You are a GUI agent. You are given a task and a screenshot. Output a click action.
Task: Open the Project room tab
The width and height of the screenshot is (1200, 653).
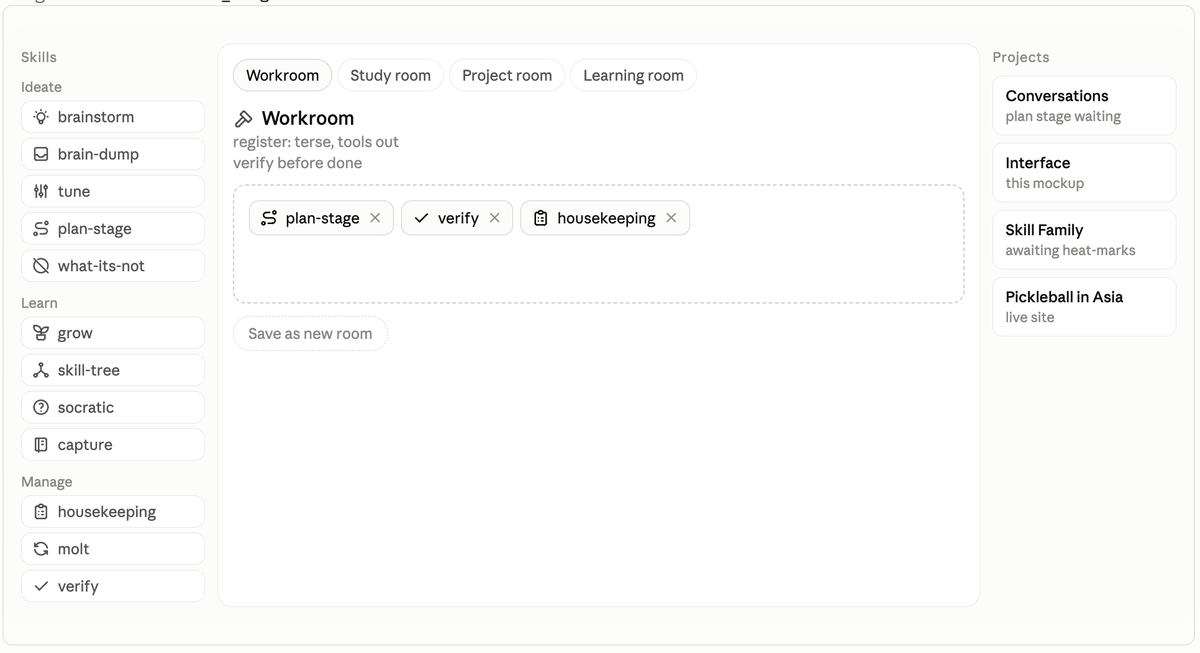pos(507,75)
